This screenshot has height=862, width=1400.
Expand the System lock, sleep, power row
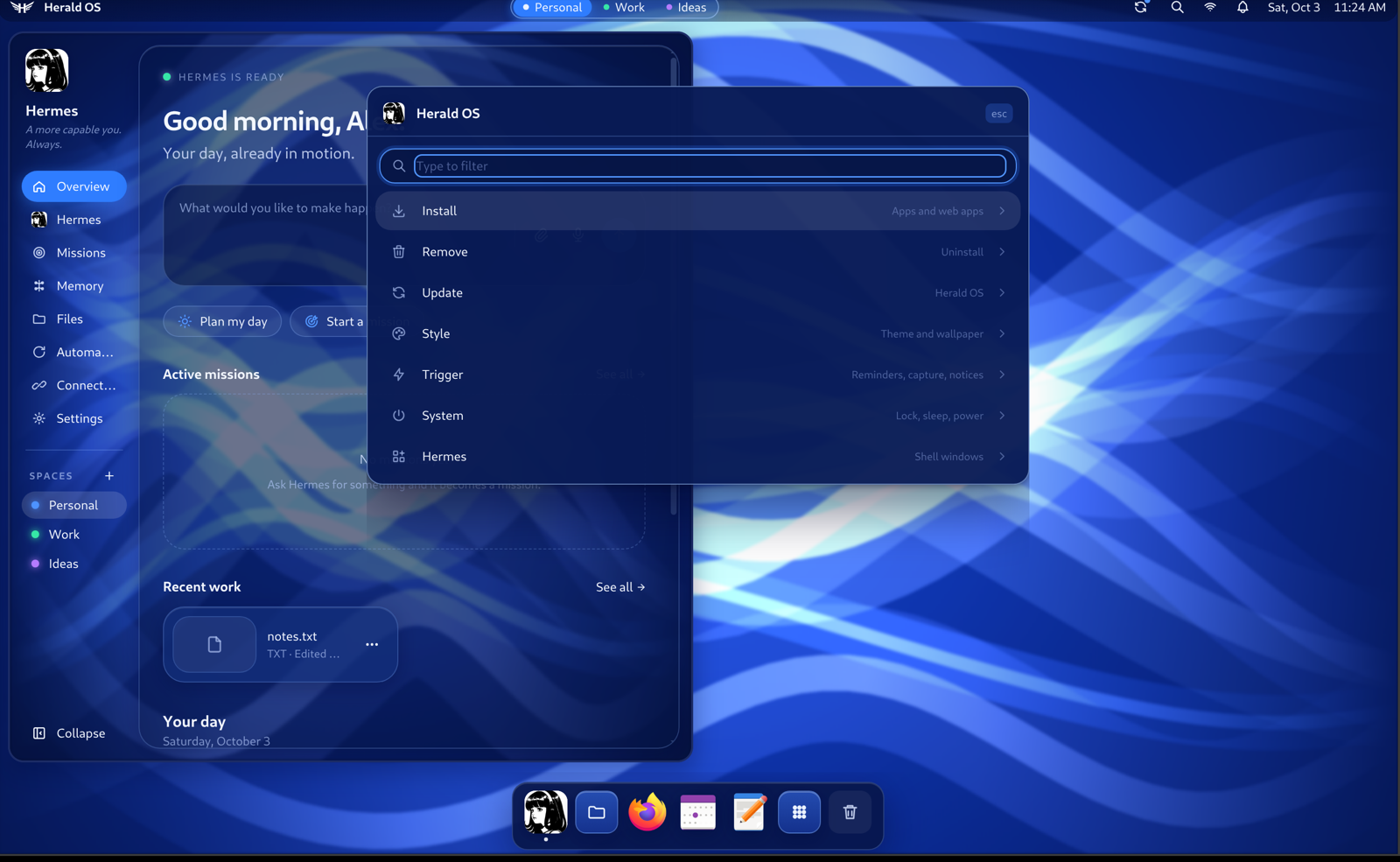pyautogui.click(x=697, y=416)
